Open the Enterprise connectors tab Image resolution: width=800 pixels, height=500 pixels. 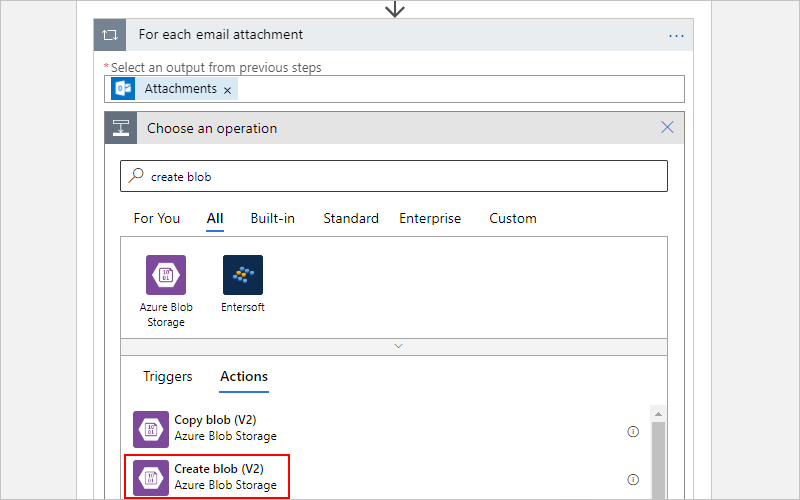[x=430, y=218]
